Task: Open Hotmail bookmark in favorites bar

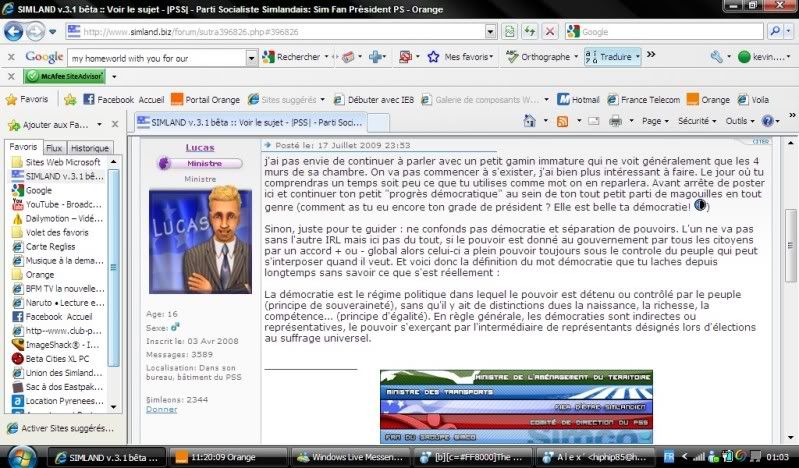Action: click(578, 100)
